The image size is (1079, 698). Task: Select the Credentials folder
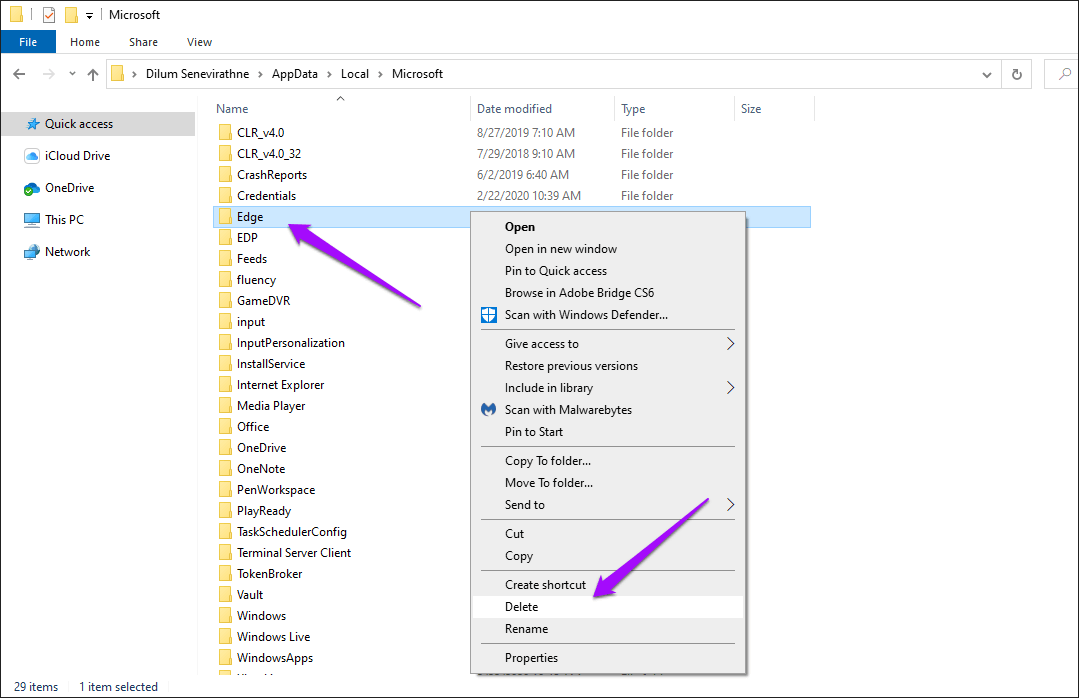(266, 196)
